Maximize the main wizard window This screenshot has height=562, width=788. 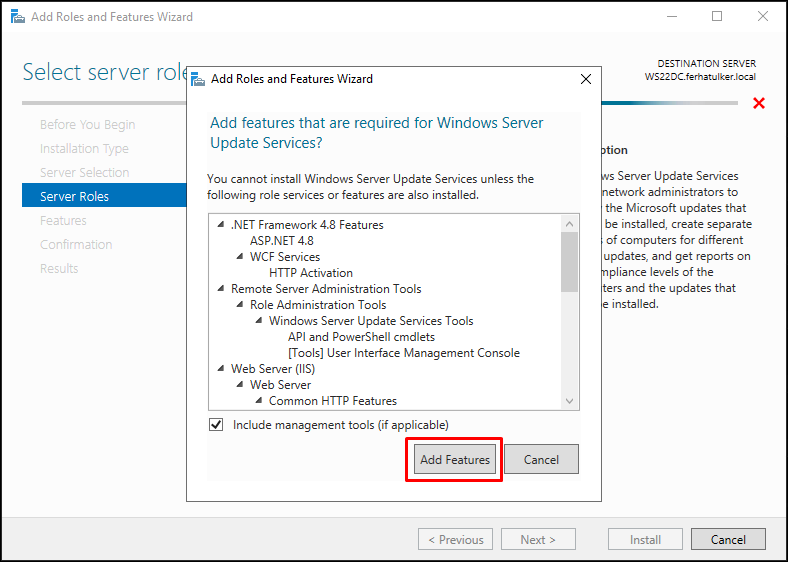coord(717,17)
